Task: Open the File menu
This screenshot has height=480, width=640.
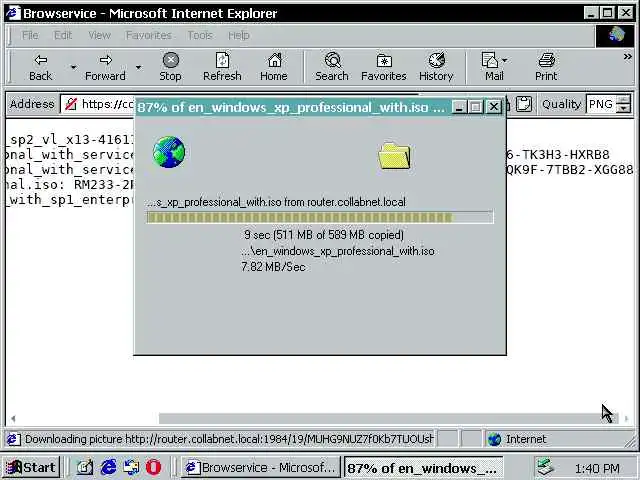Action: pyautogui.click(x=30, y=36)
